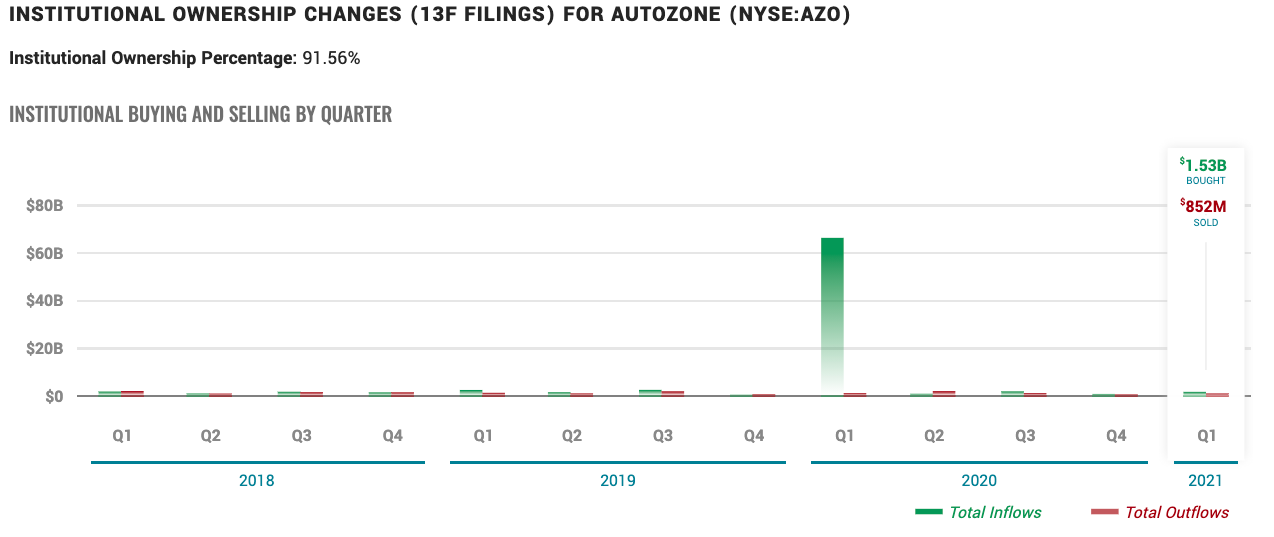Click the Q1 label in the 2020 group
The width and height of the screenshot is (1274, 537).
pos(844,436)
